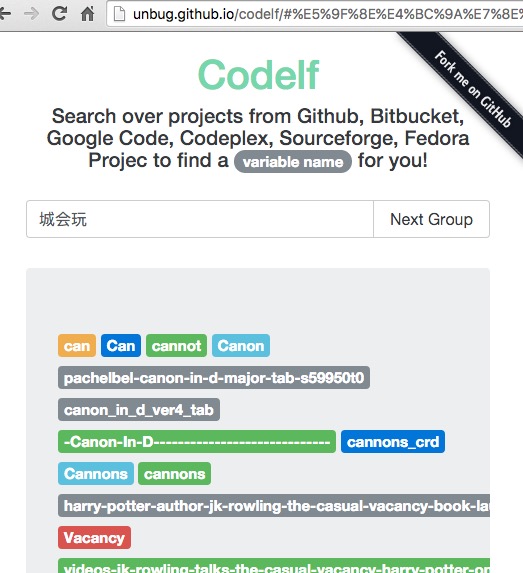Image resolution: width=523 pixels, height=573 pixels.
Task: Click the gray 'variable name' badge
Action: tap(293, 162)
